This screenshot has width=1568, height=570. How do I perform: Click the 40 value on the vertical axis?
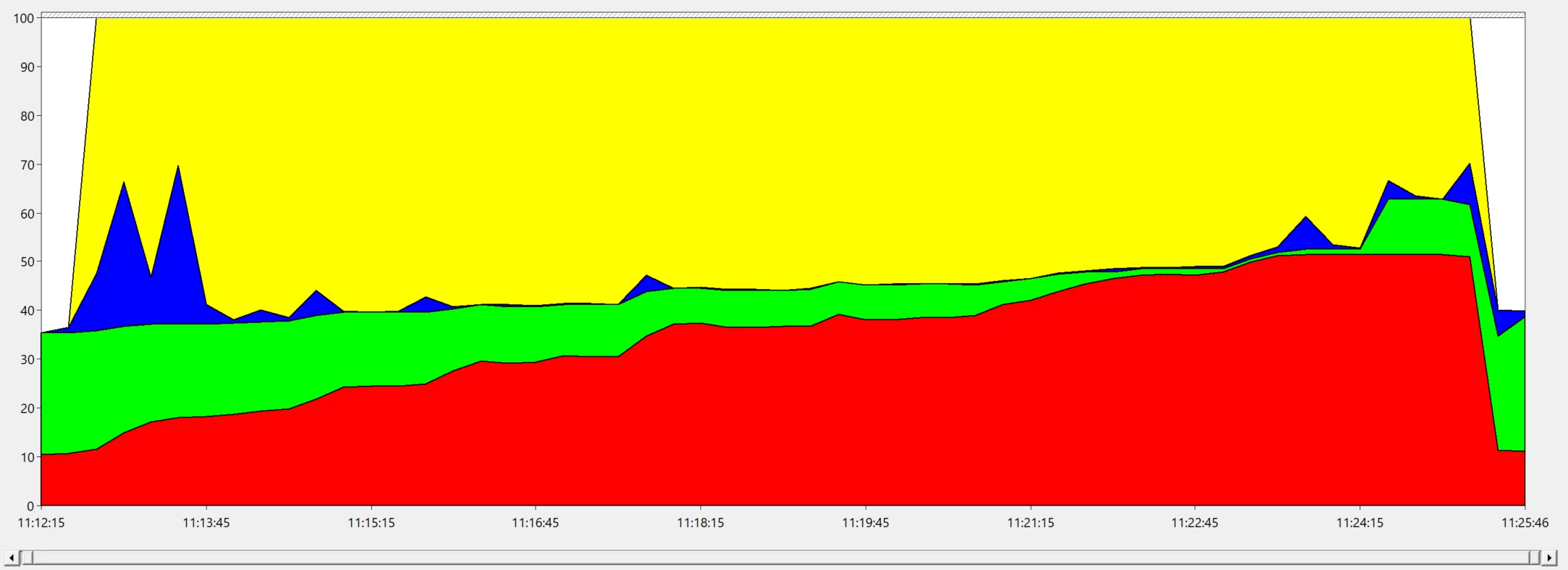(28, 311)
